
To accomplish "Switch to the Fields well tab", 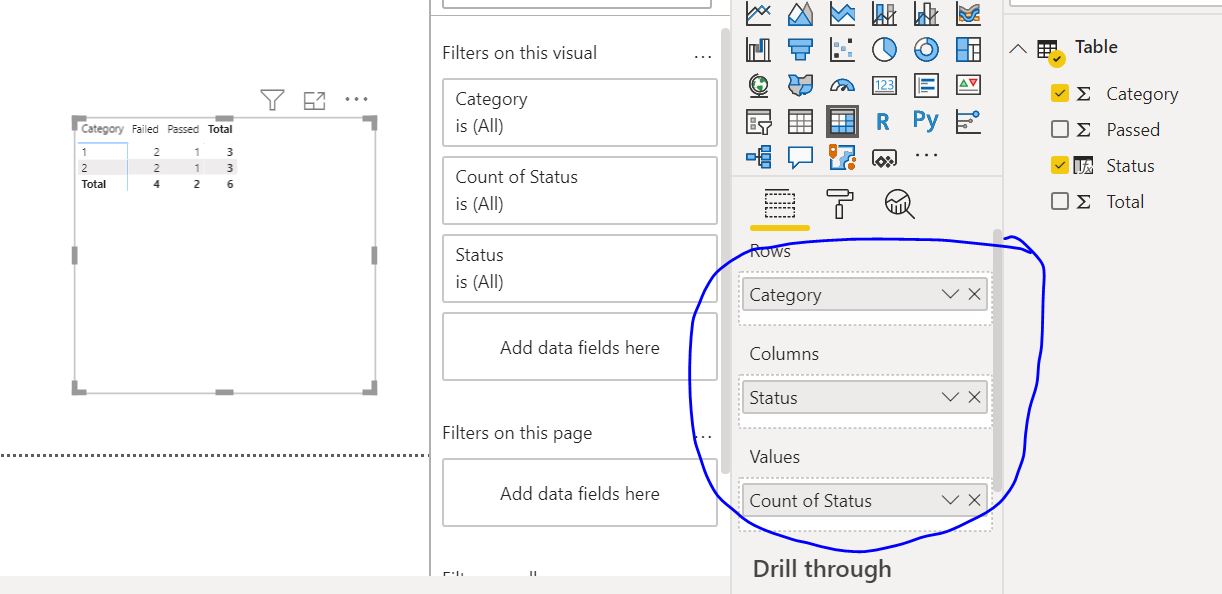I will [x=780, y=204].
